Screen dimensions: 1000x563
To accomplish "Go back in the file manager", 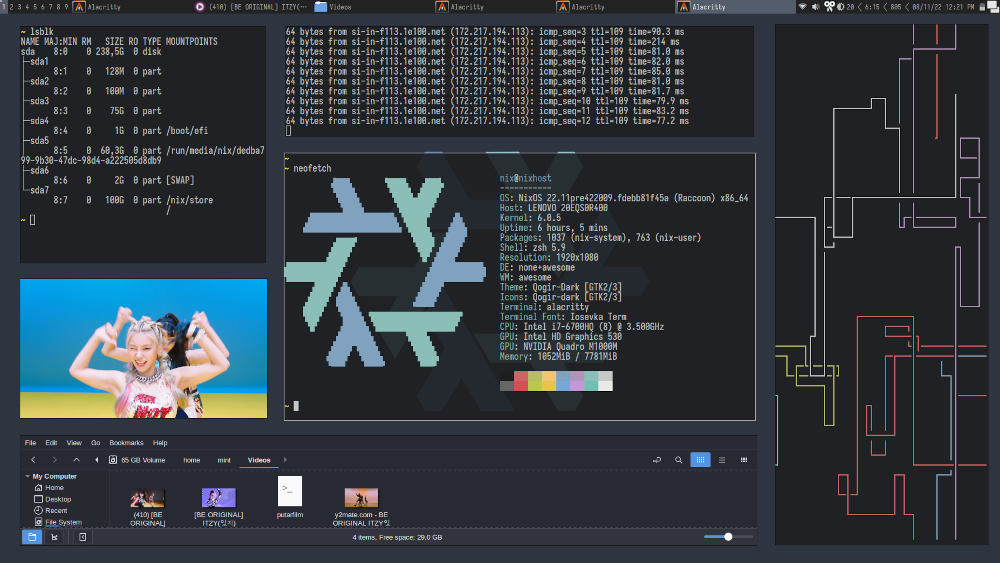I will [x=33, y=460].
